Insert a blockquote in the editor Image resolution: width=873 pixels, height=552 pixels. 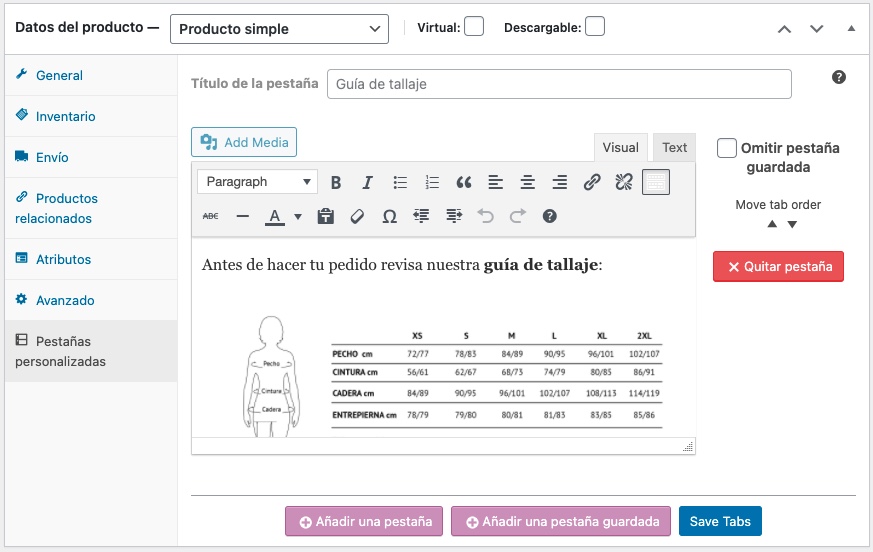[463, 182]
